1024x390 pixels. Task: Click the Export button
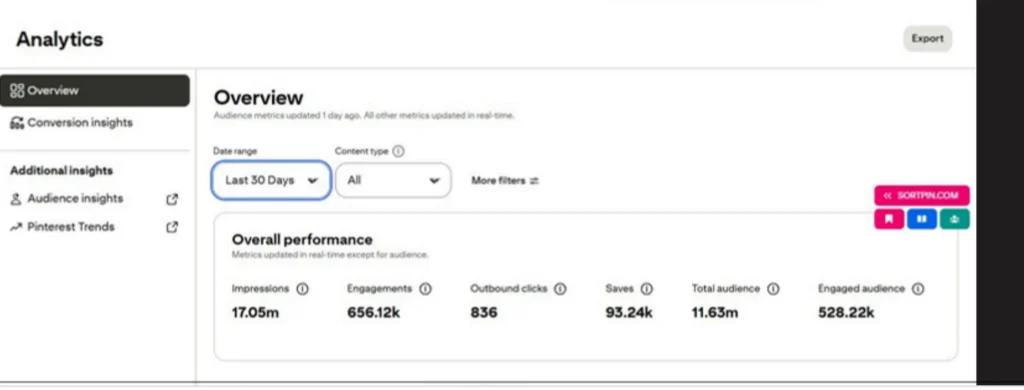[927, 39]
